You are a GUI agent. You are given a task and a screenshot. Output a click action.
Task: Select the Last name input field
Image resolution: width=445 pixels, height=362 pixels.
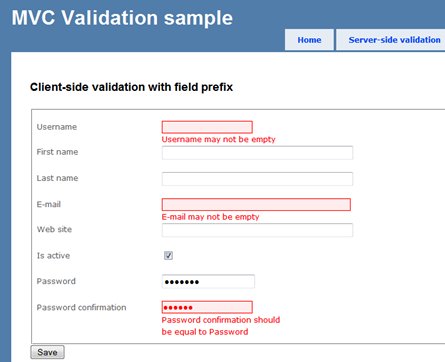pyautogui.click(x=257, y=179)
